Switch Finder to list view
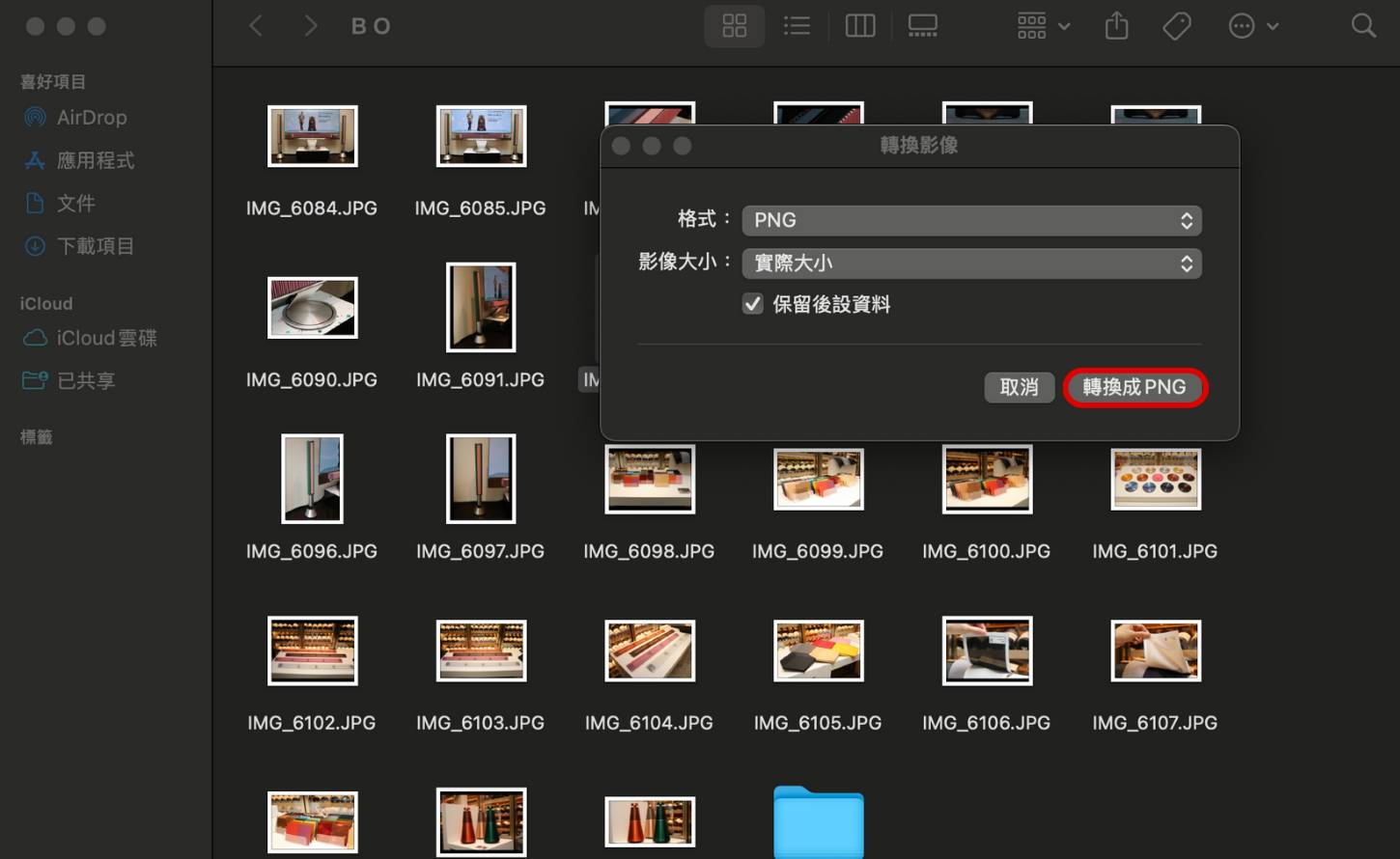Viewport: 1400px width, 859px height. pyautogui.click(x=797, y=26)
